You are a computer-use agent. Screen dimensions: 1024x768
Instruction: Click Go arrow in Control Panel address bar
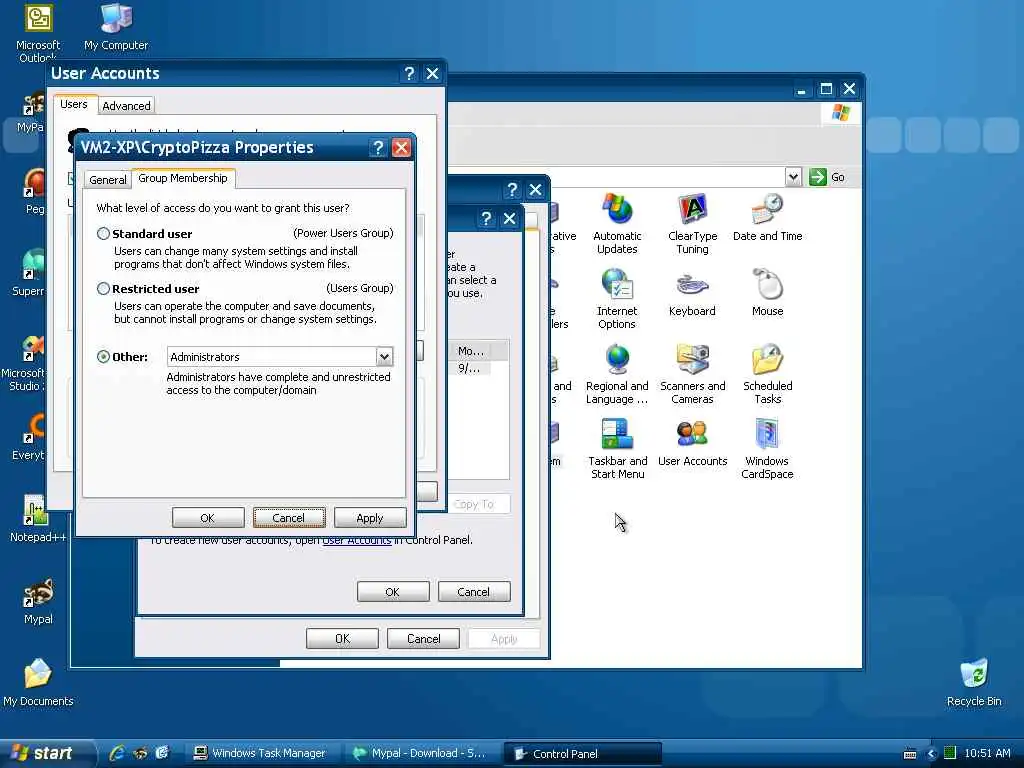point(818,177)
